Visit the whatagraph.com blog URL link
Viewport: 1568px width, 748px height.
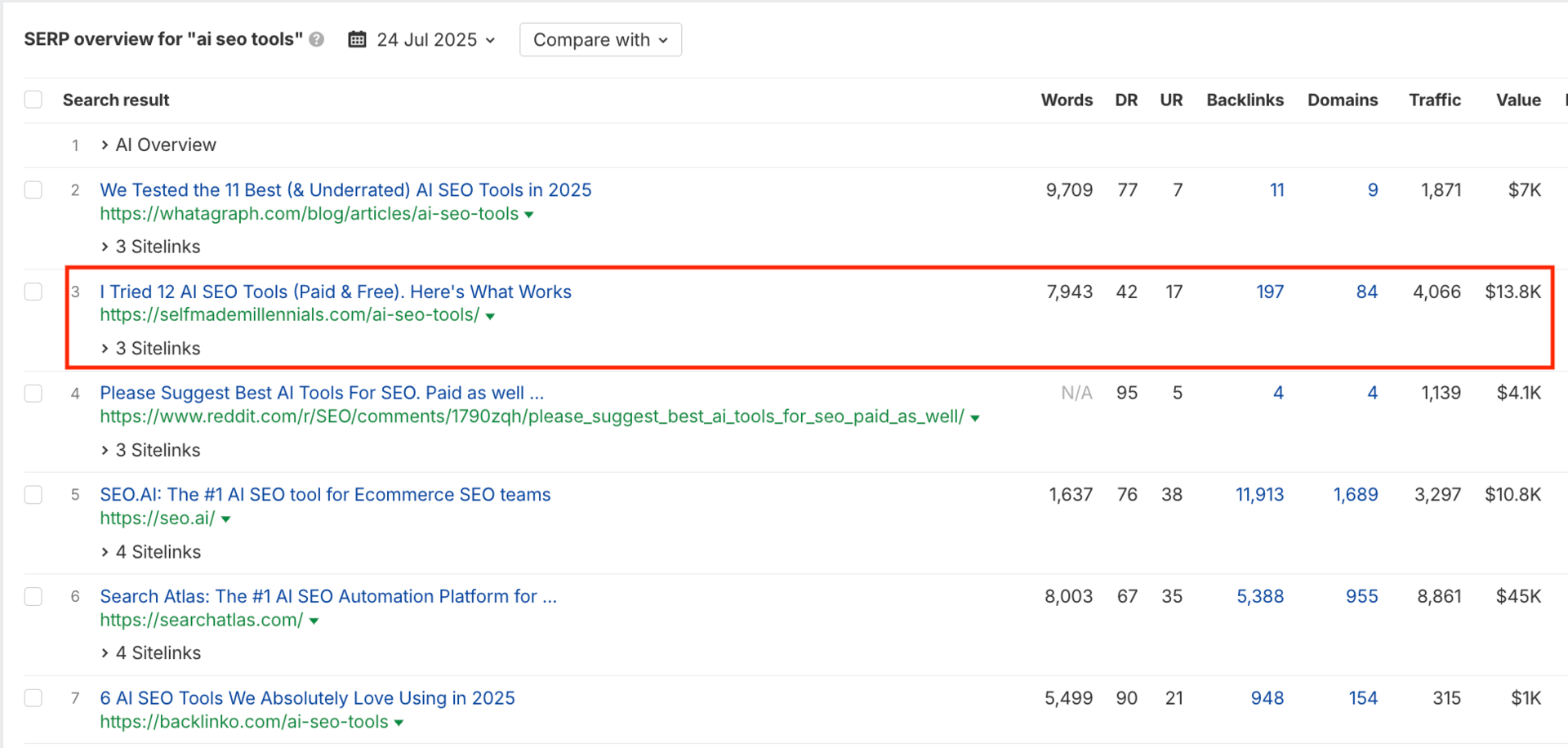309,213
